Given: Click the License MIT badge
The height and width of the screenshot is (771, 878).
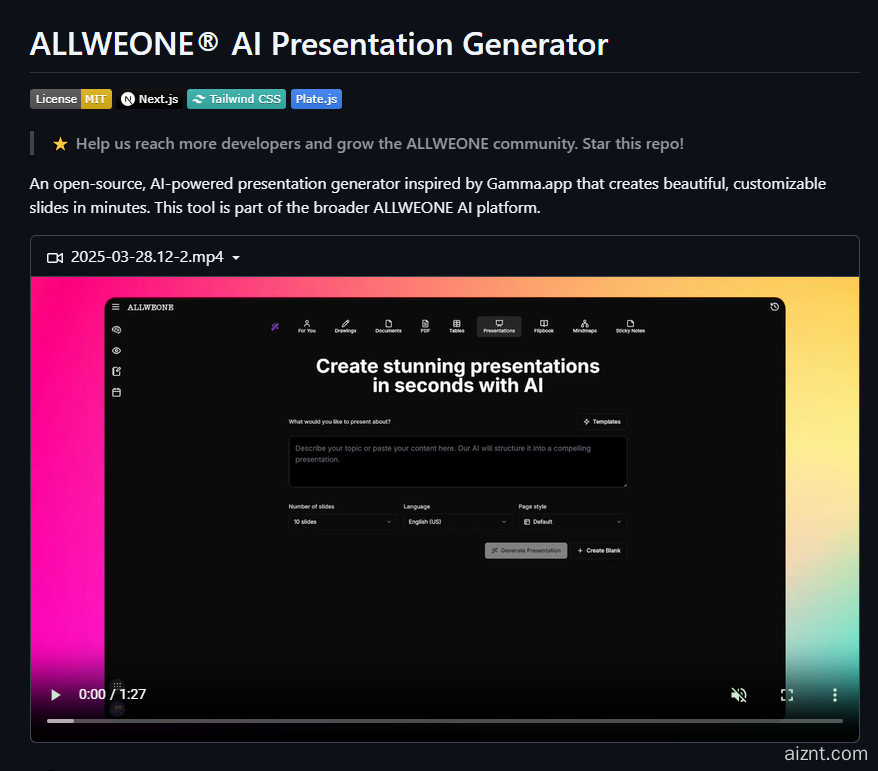Looking at the screenshot, I should click(x=71, y=99).
